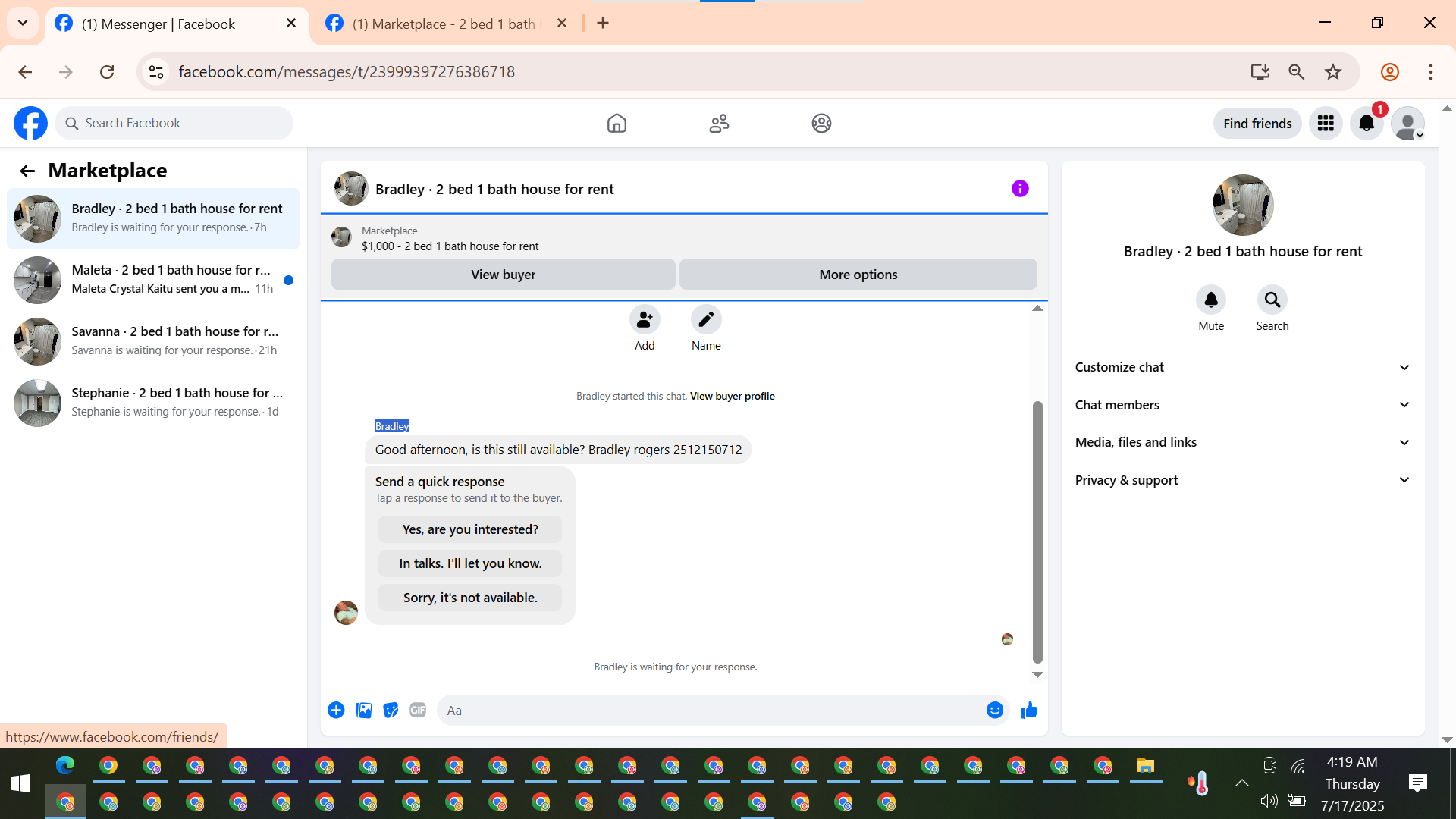Click the chat scrollbar thumb
The height and width of the screenshot is (819, 1456).
pyautogui.click(x=1037, y=531)
